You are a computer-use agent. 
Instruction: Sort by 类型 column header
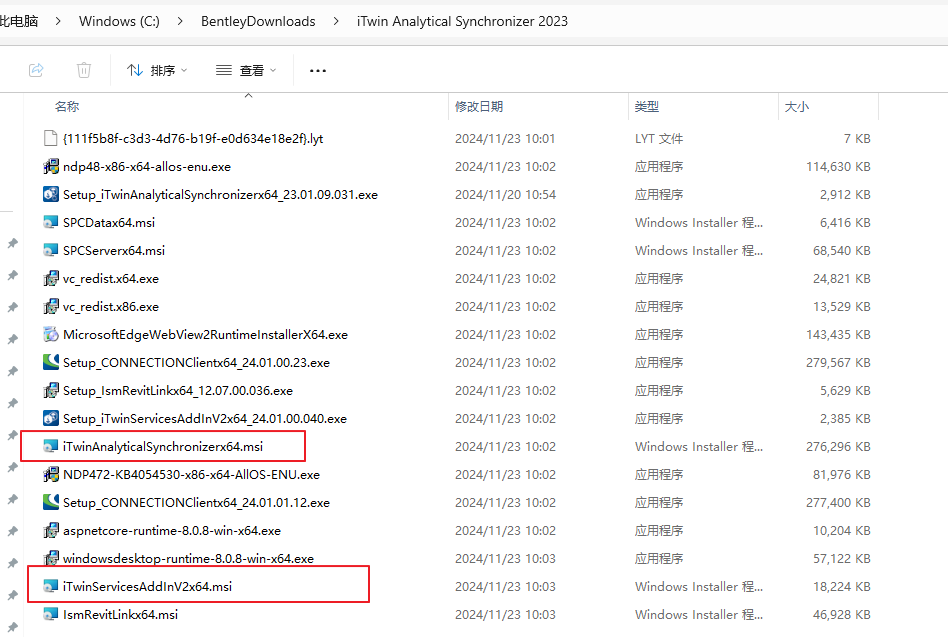coord(647,107)
